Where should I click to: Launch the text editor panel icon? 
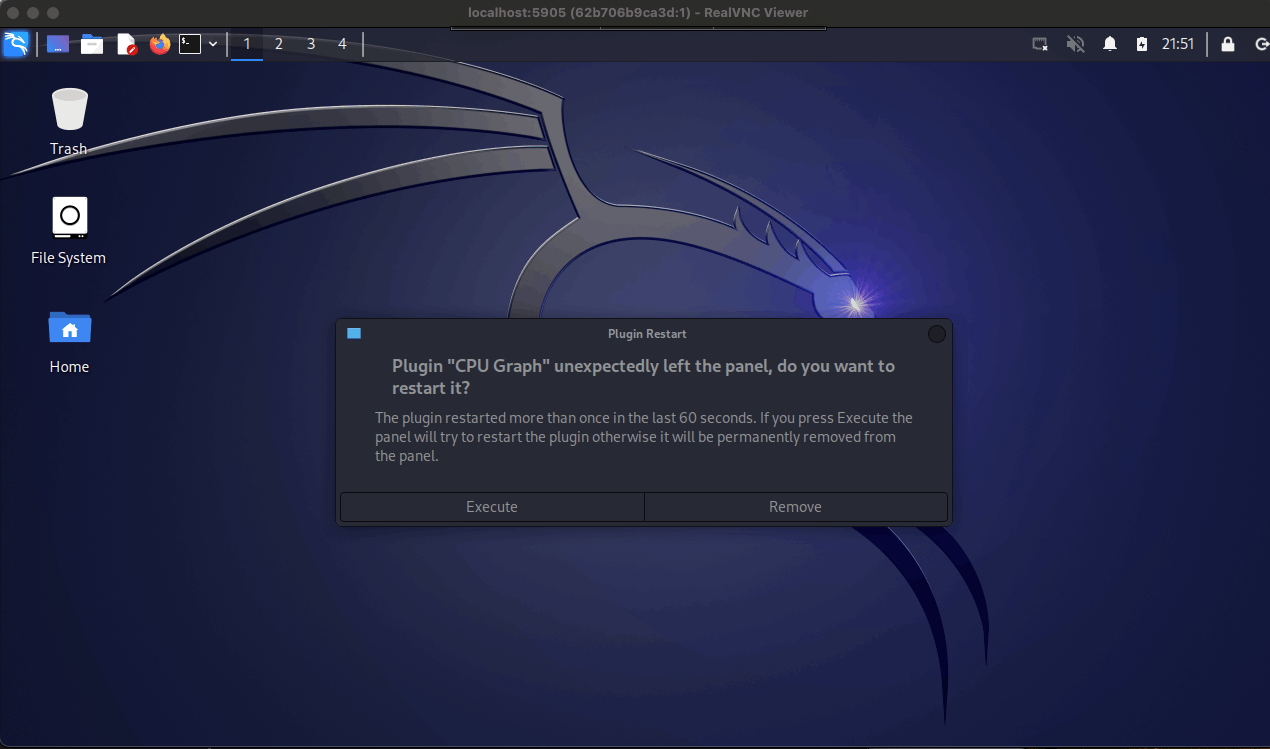tap(126, 44)
